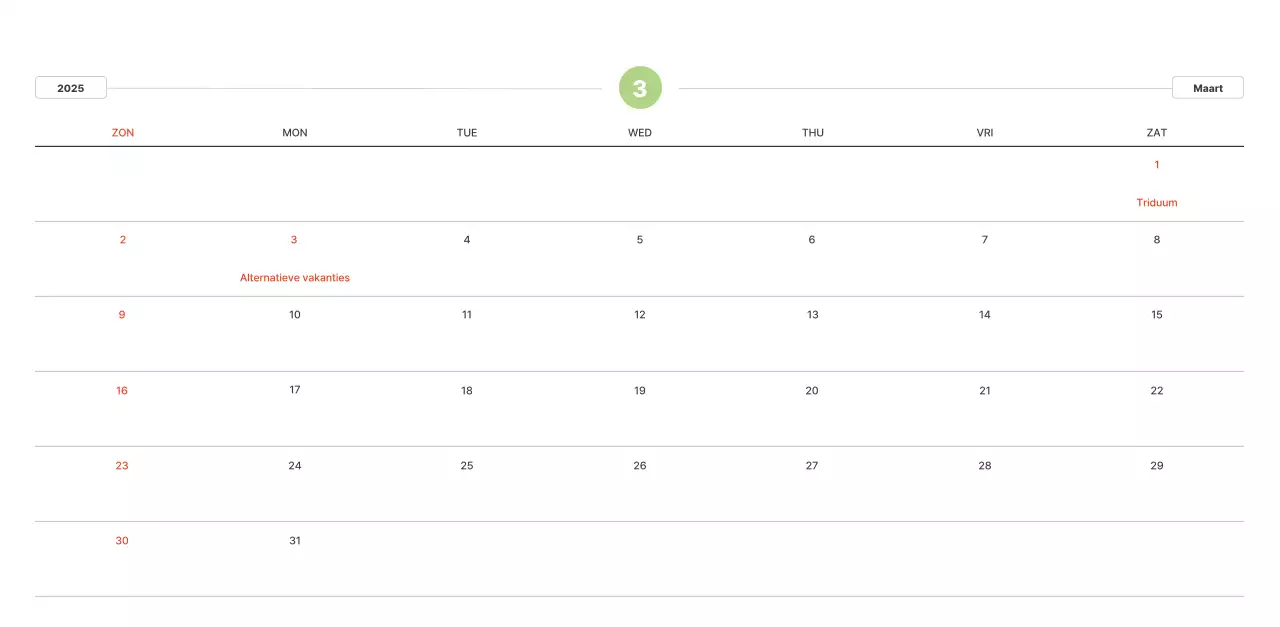
Task: Open the 2025 year selector
Action: 71,88
